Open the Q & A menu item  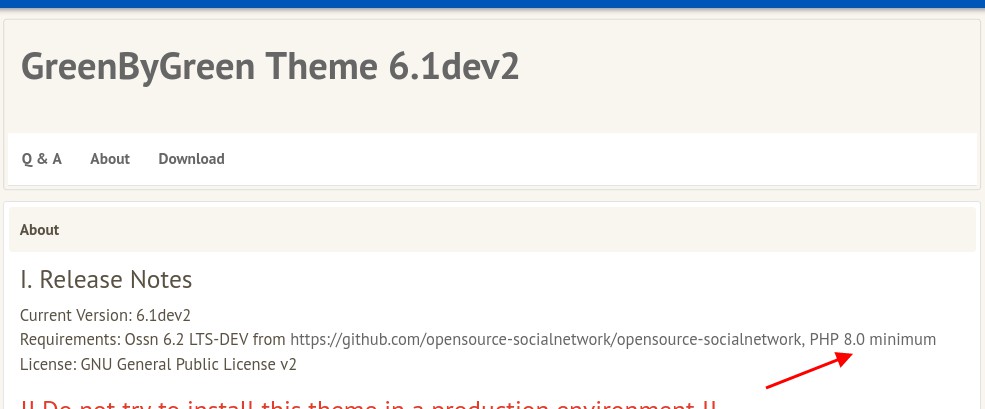pos(42,159)
